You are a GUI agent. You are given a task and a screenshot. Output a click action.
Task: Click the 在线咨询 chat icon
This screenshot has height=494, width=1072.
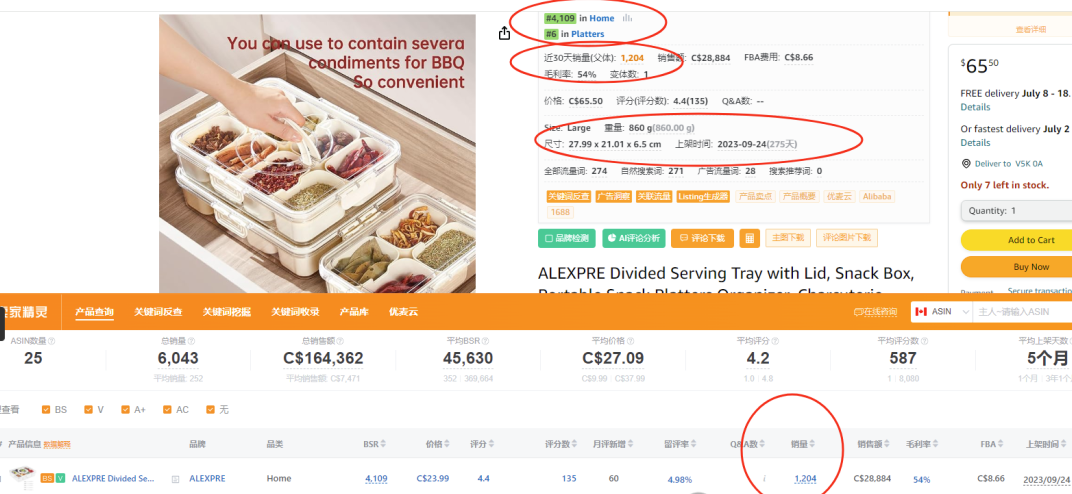pyautogui.click(x=859, y=312)
